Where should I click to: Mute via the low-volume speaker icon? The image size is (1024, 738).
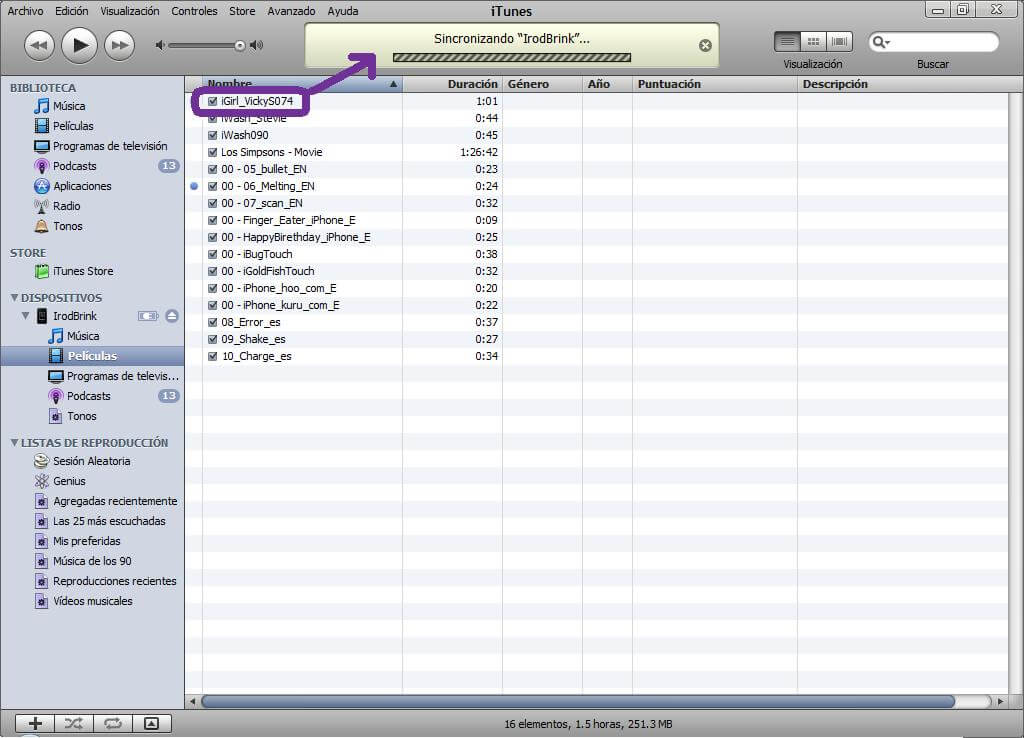159,45
